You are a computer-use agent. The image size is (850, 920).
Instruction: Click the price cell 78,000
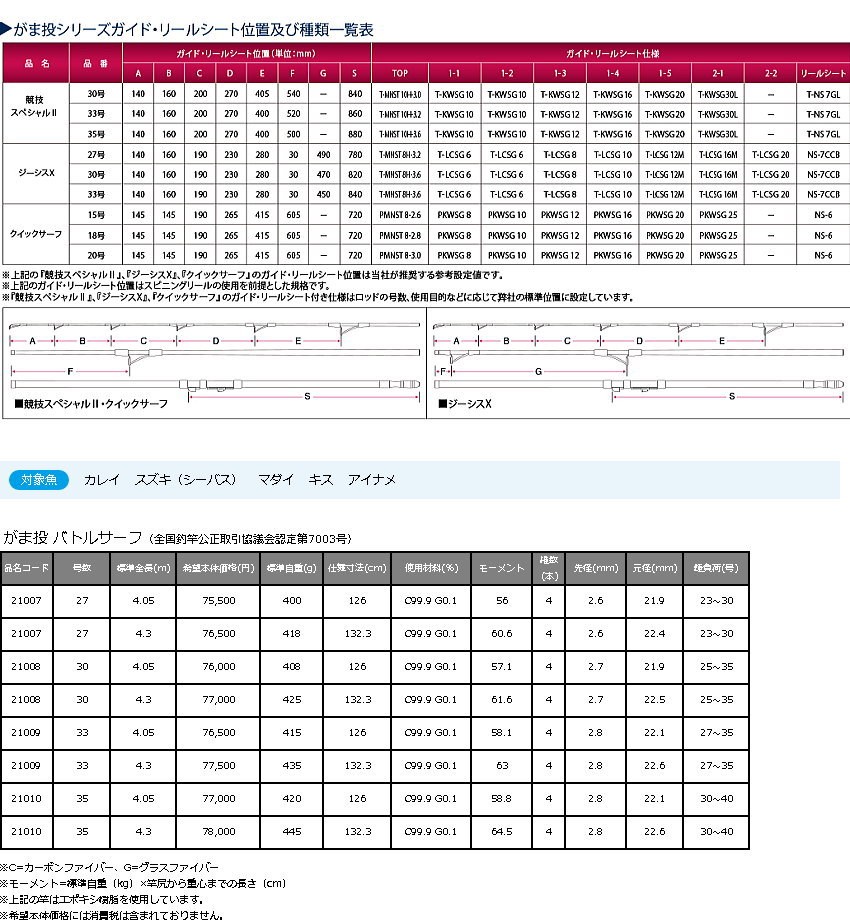[219, 831]
